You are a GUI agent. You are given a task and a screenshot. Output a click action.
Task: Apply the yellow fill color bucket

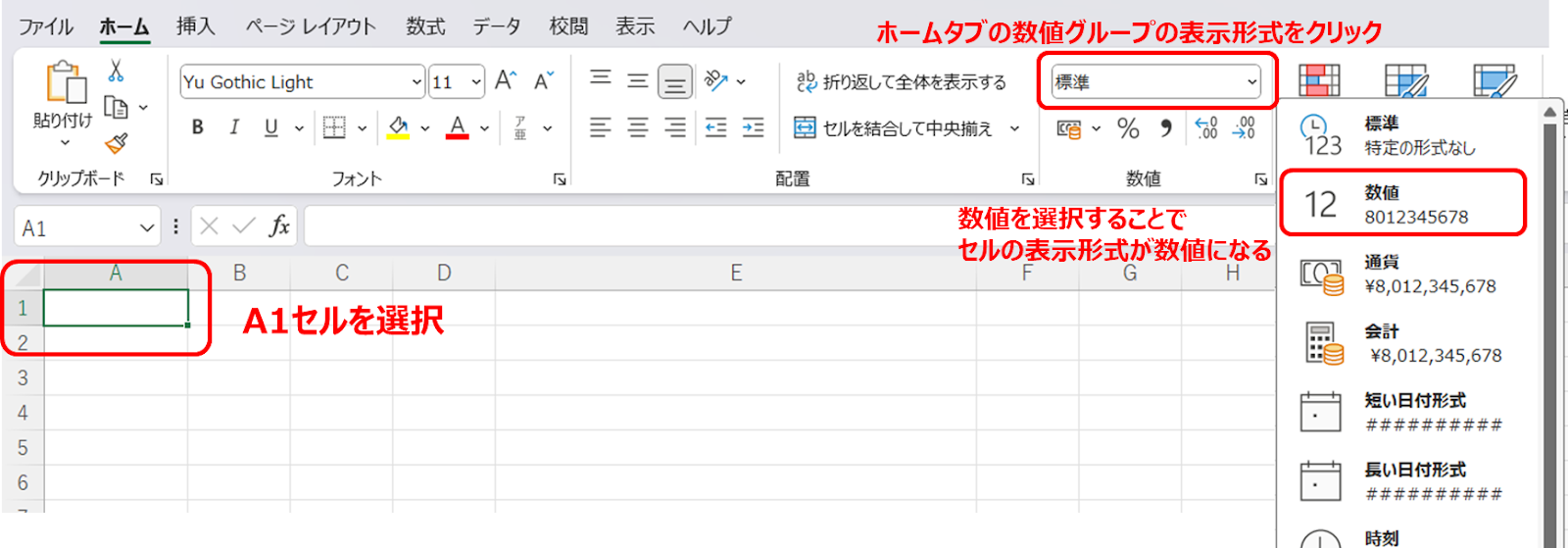tap(398, 127)
